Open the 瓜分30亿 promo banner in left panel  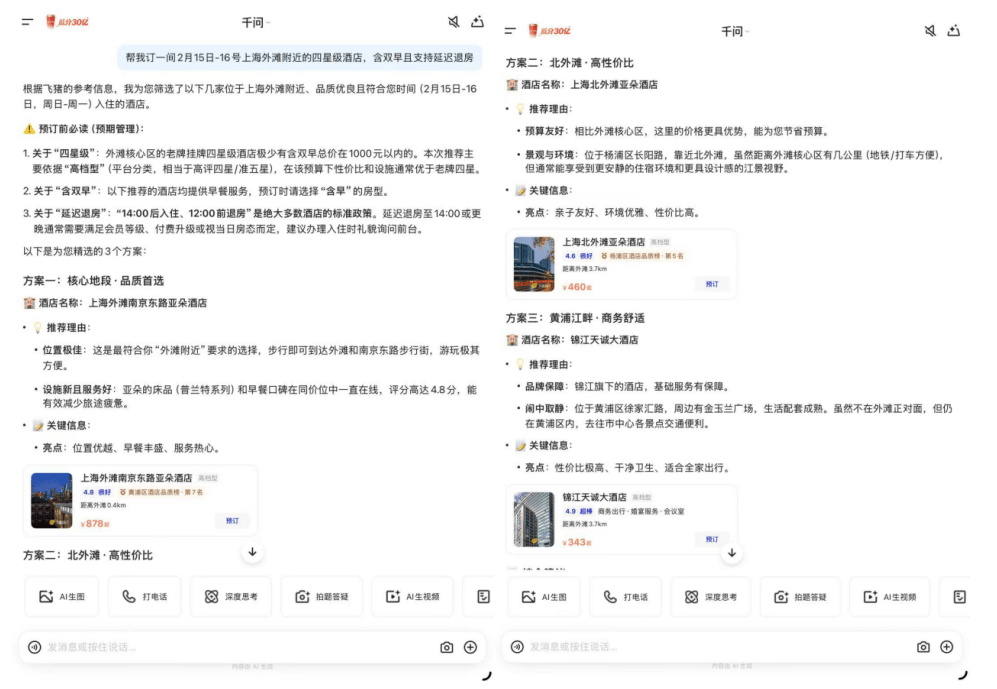pos(64,22)
